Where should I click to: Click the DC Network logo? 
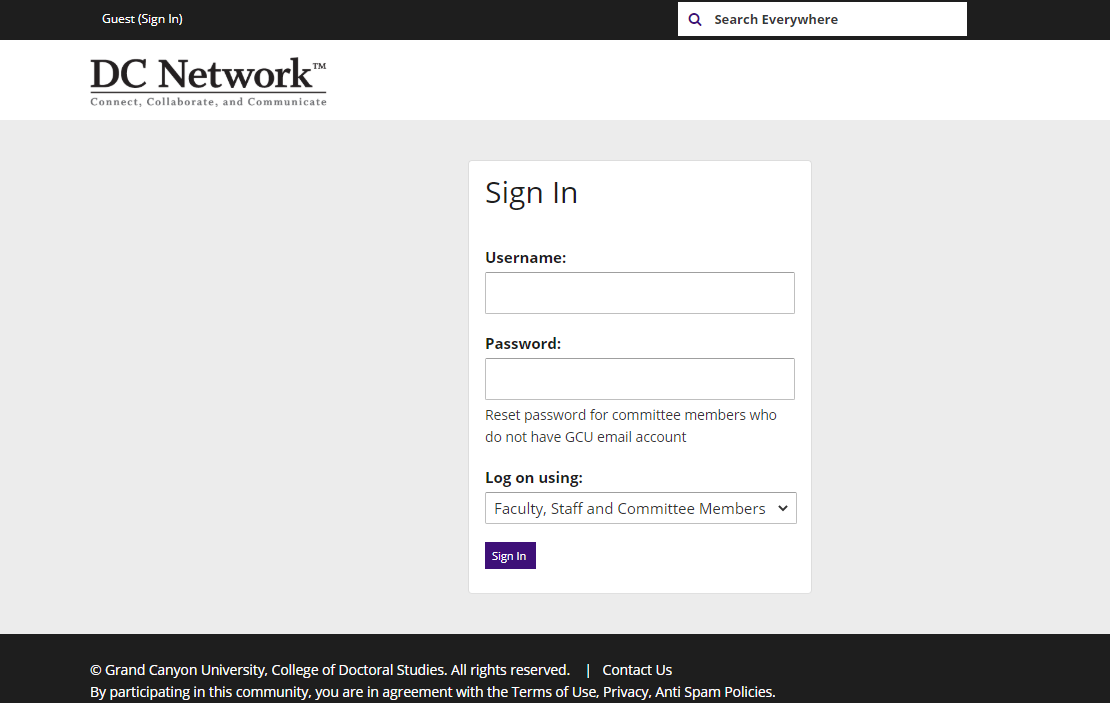pos(208,81)
